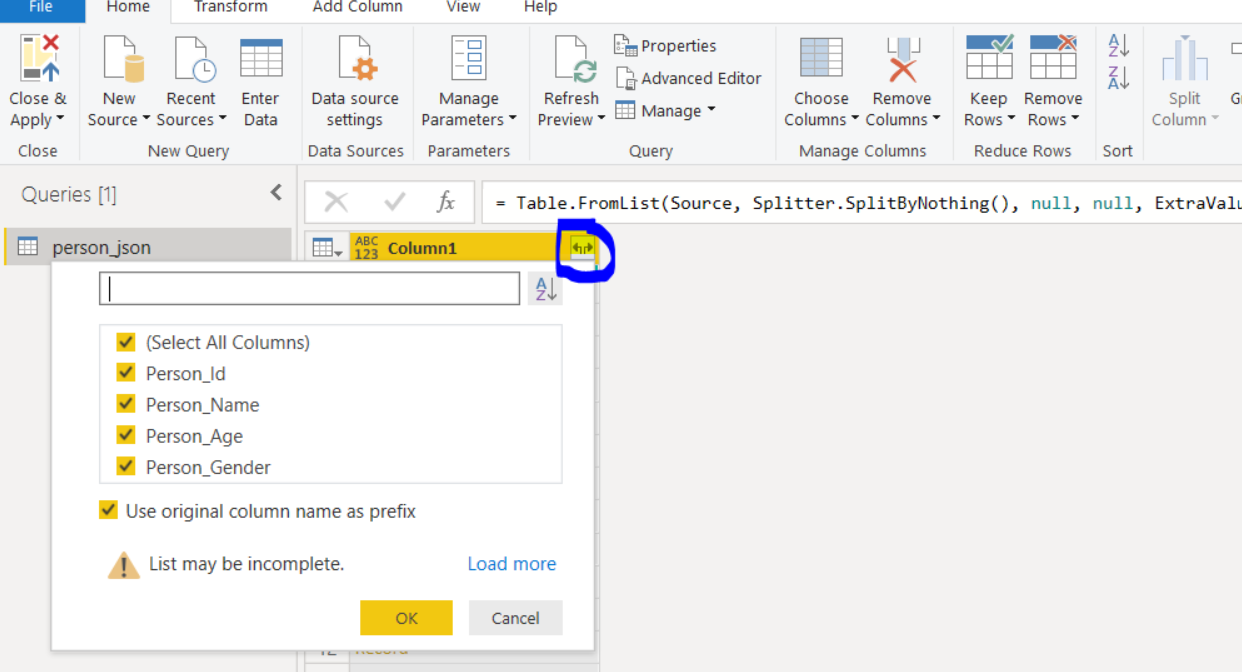Expand the New Source dropdown arrow
Image resolution: width=1242 pixels, height=672 pixels.
pos(146,120)
